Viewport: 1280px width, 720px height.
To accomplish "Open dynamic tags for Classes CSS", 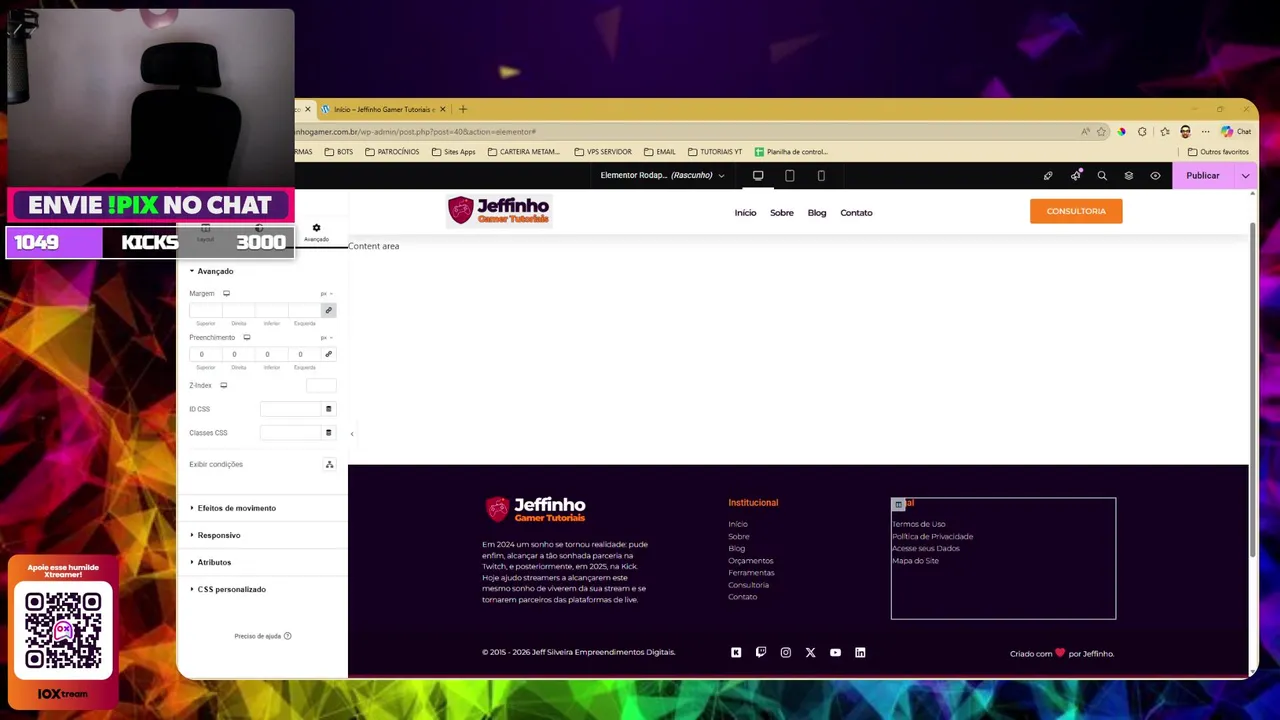I will 328,433.
